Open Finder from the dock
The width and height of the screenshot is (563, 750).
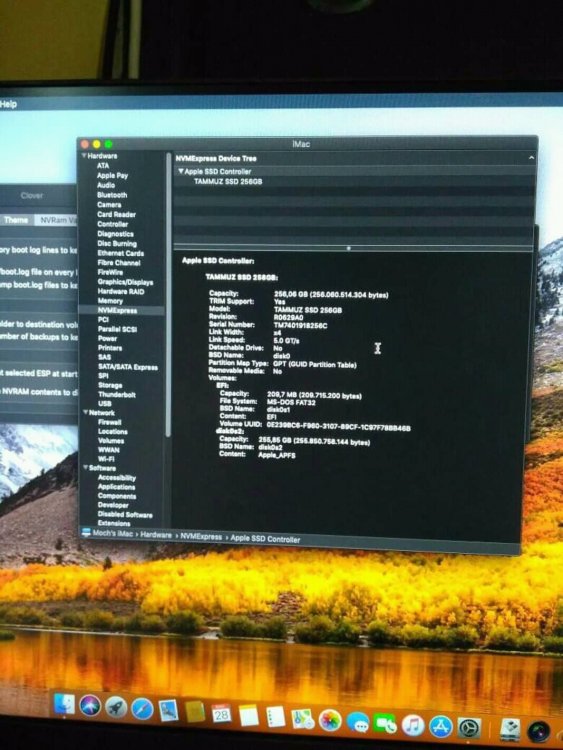point(63,704)
